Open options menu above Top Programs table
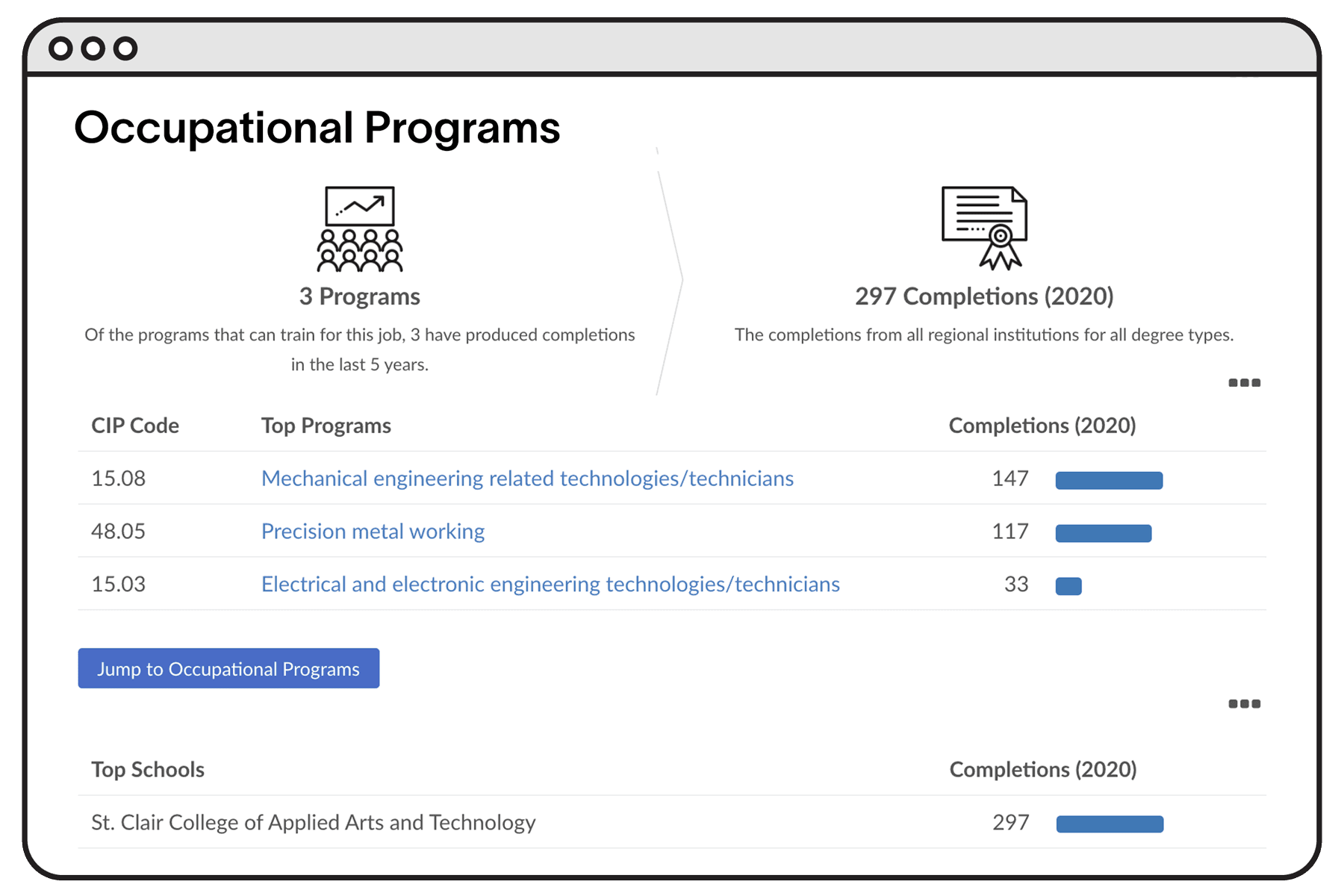Screen dimensions: 1344x896 point(1244,383)
